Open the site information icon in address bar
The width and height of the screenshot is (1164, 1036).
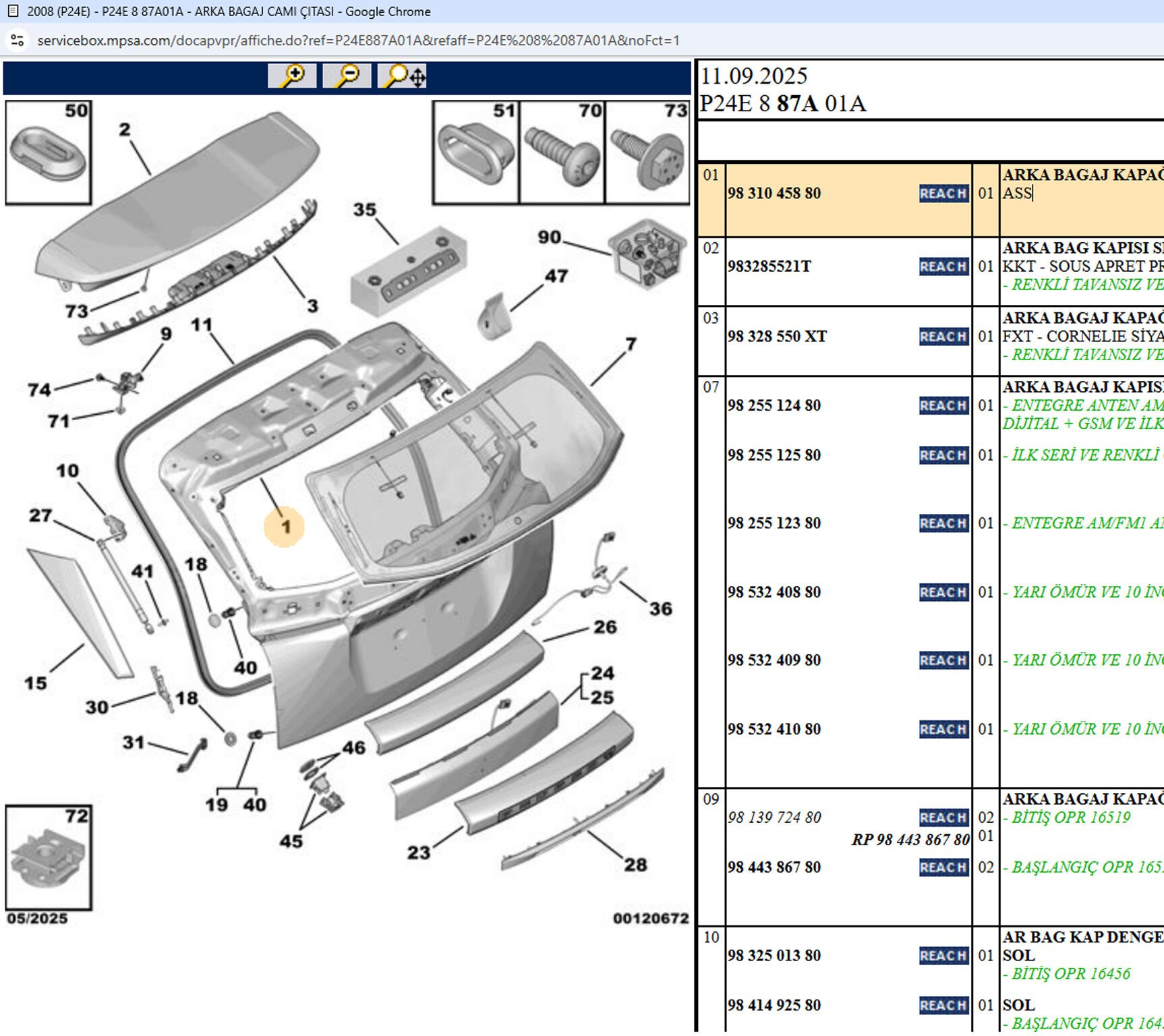[18, 40]
